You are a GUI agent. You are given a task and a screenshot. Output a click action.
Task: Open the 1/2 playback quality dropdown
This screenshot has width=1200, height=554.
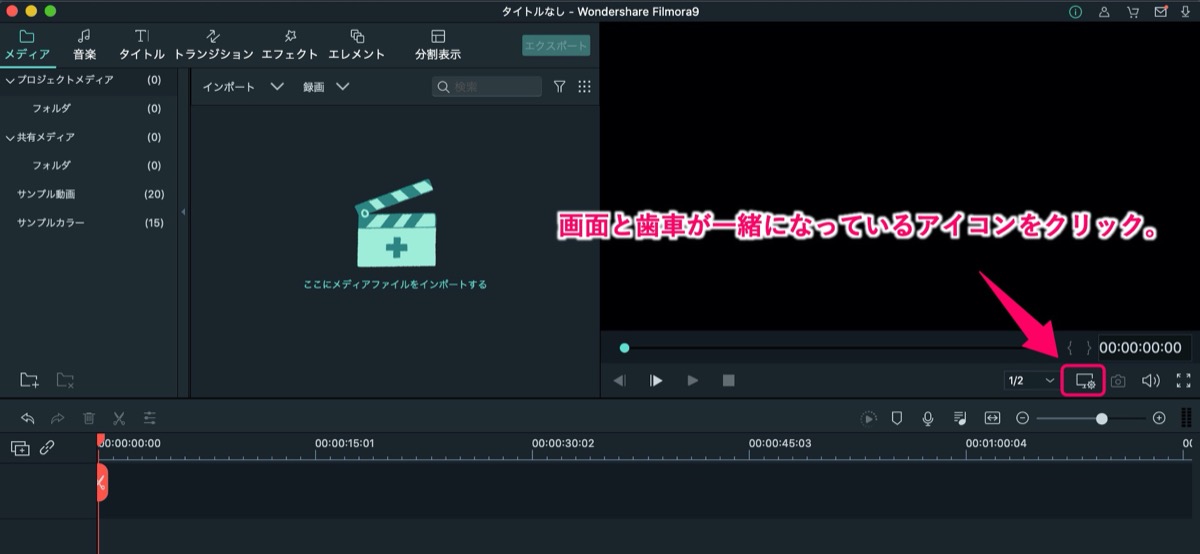click(x=1032, y=381)
